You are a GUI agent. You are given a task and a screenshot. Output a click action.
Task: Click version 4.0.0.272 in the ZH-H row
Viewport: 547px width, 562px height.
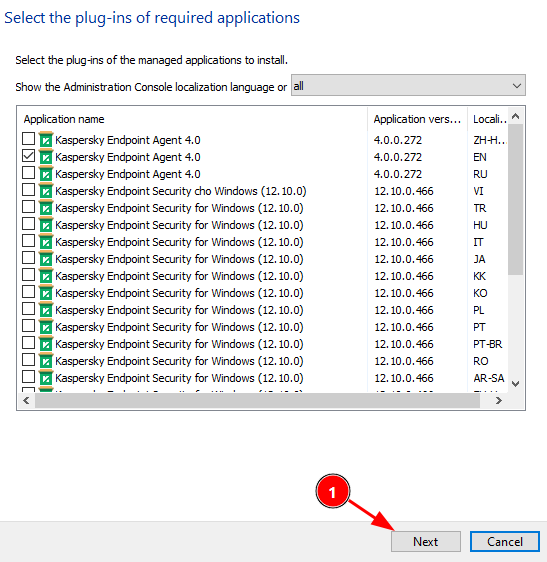click(398, 140)
